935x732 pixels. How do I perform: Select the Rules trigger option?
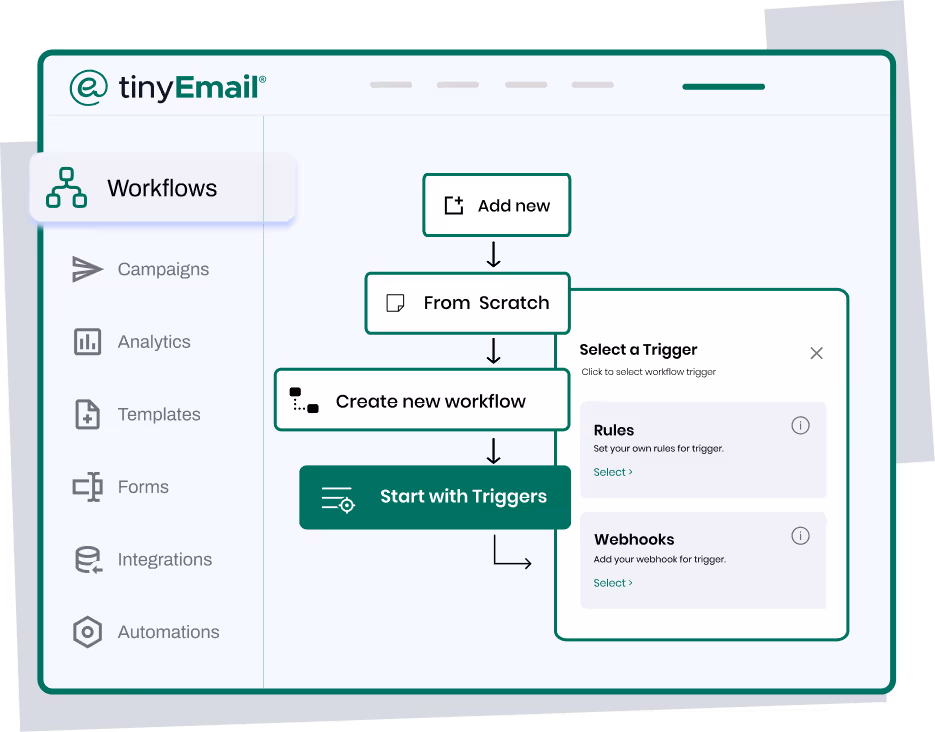[703, 448]
